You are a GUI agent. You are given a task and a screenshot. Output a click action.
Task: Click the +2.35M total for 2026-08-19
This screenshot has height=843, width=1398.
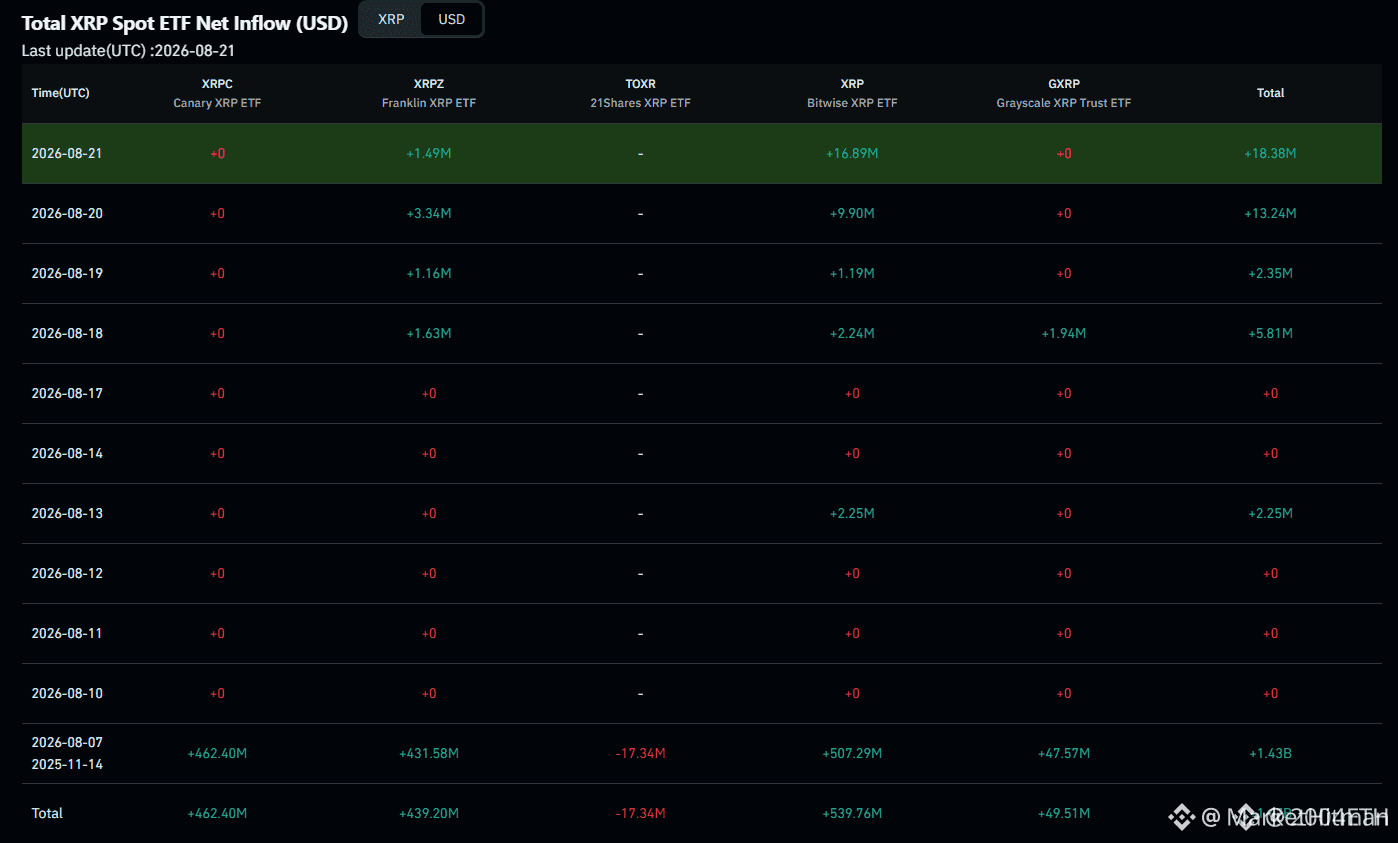1270,273
